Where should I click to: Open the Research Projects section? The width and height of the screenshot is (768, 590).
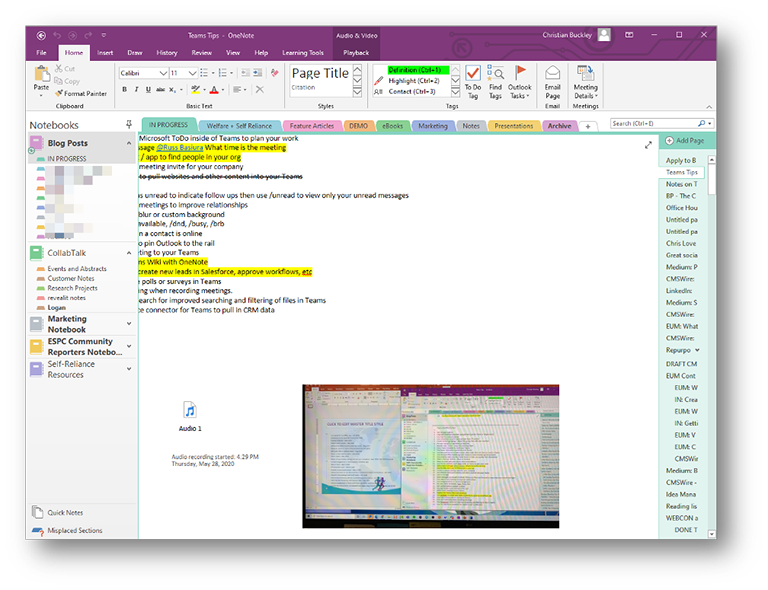(72, 288)
